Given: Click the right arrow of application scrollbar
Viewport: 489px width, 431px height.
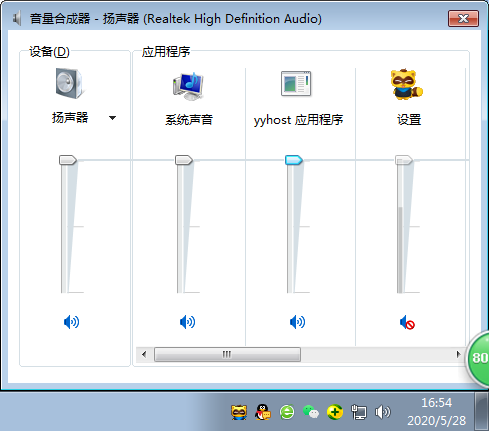Looking at the screenshot, I should point(459,354).
